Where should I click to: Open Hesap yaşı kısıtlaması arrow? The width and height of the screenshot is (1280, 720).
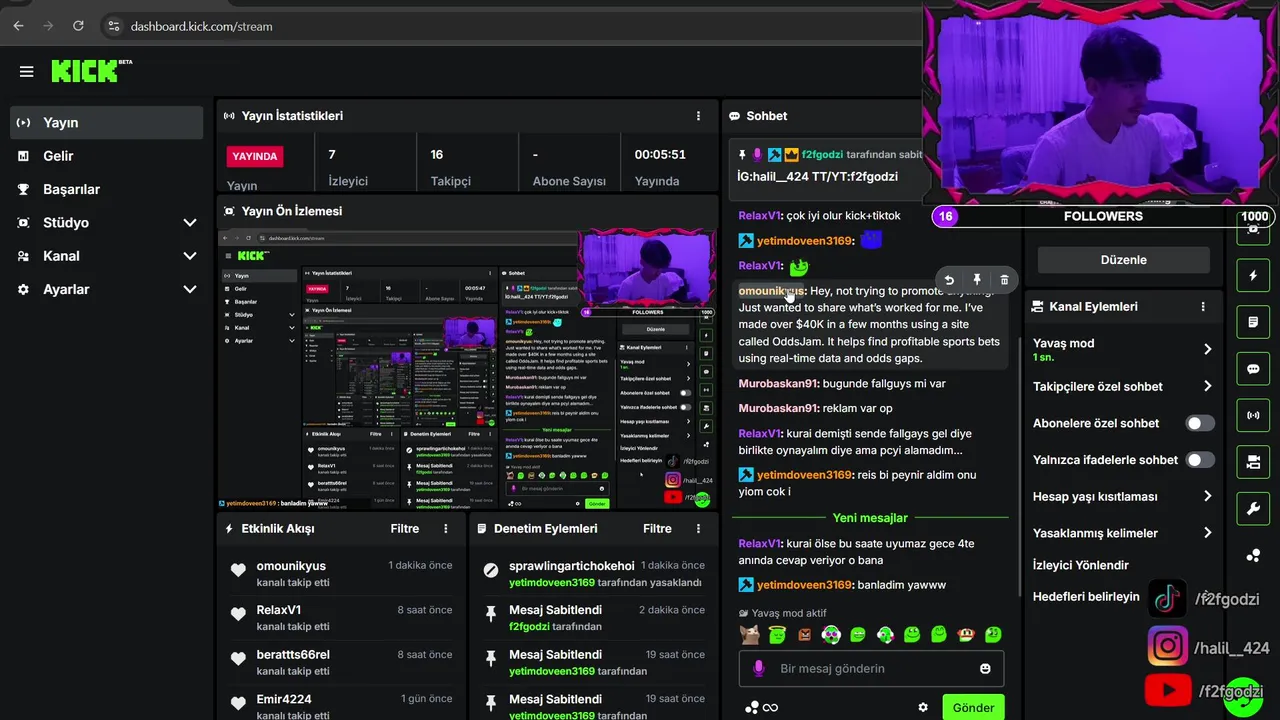click(1208, 496)
